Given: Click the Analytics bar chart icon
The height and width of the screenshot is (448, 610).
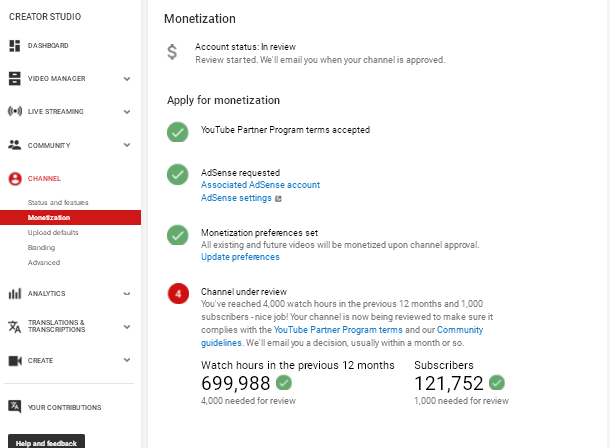Looking at the screenshot, I should click(15, 293).
